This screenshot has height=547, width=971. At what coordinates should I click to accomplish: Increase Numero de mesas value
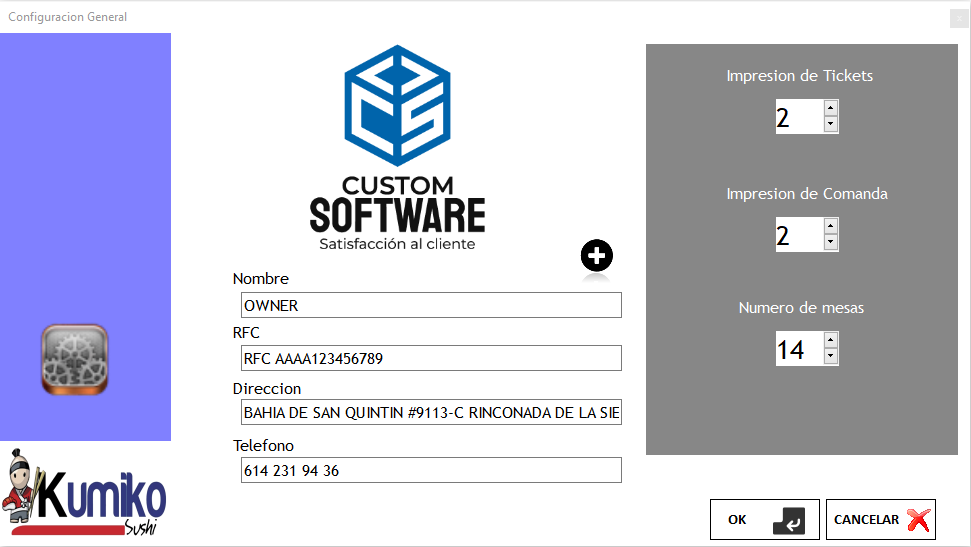830,340
